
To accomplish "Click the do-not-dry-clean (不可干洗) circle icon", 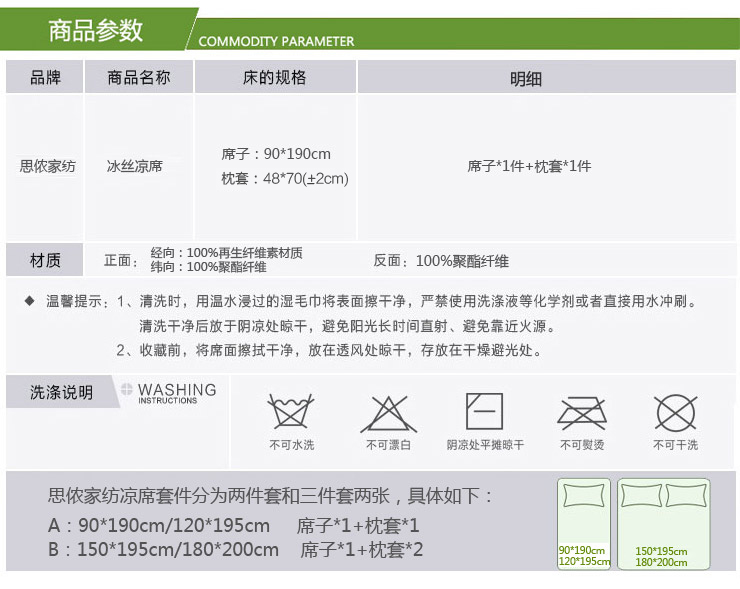I will pos(675,413).
